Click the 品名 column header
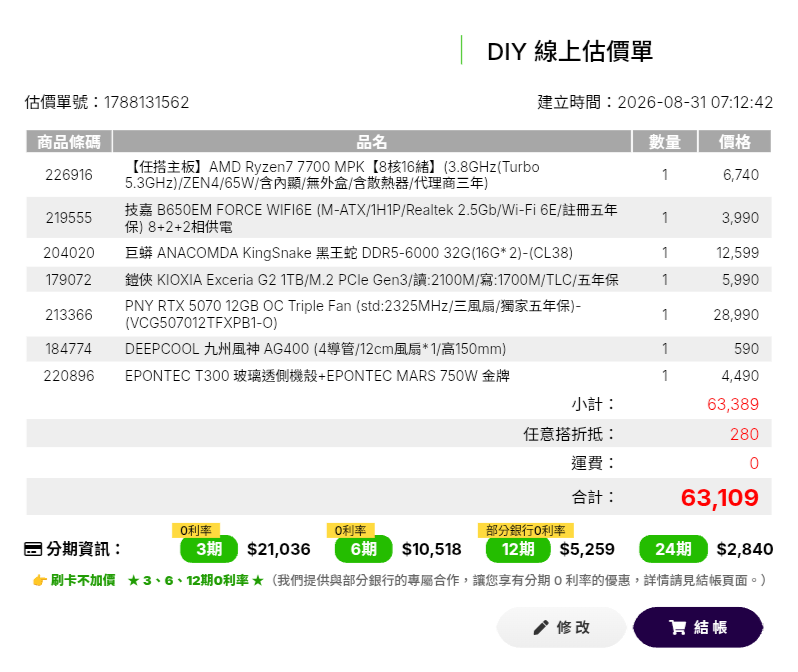798x672 pixels. (372, 142)
